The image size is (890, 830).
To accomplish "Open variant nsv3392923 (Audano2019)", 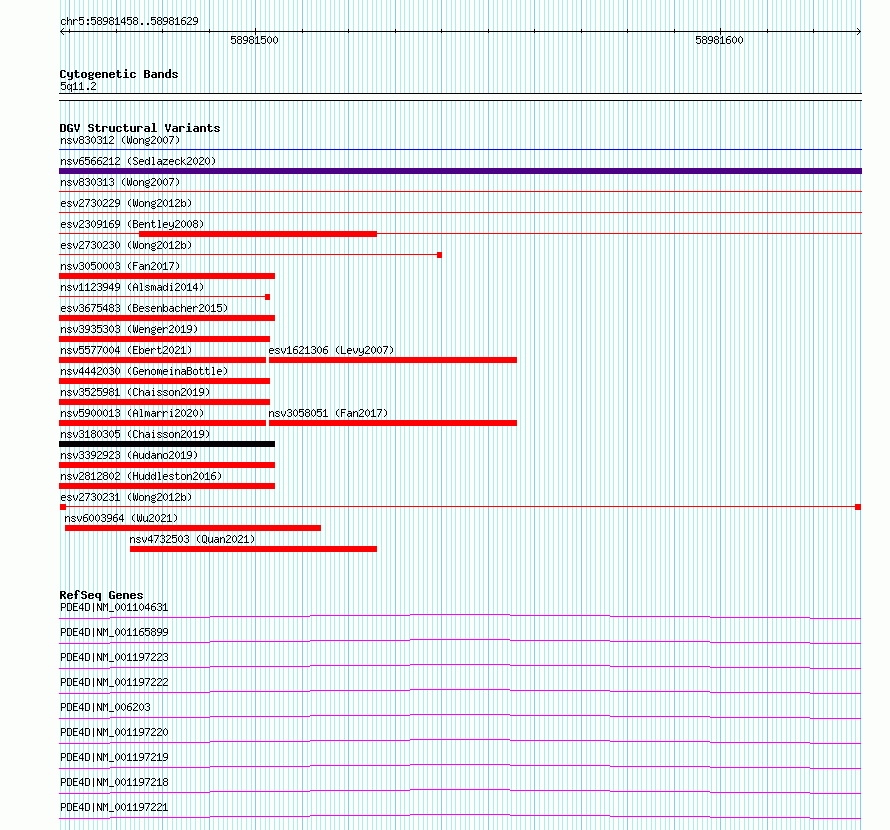I will click(129, 455).
